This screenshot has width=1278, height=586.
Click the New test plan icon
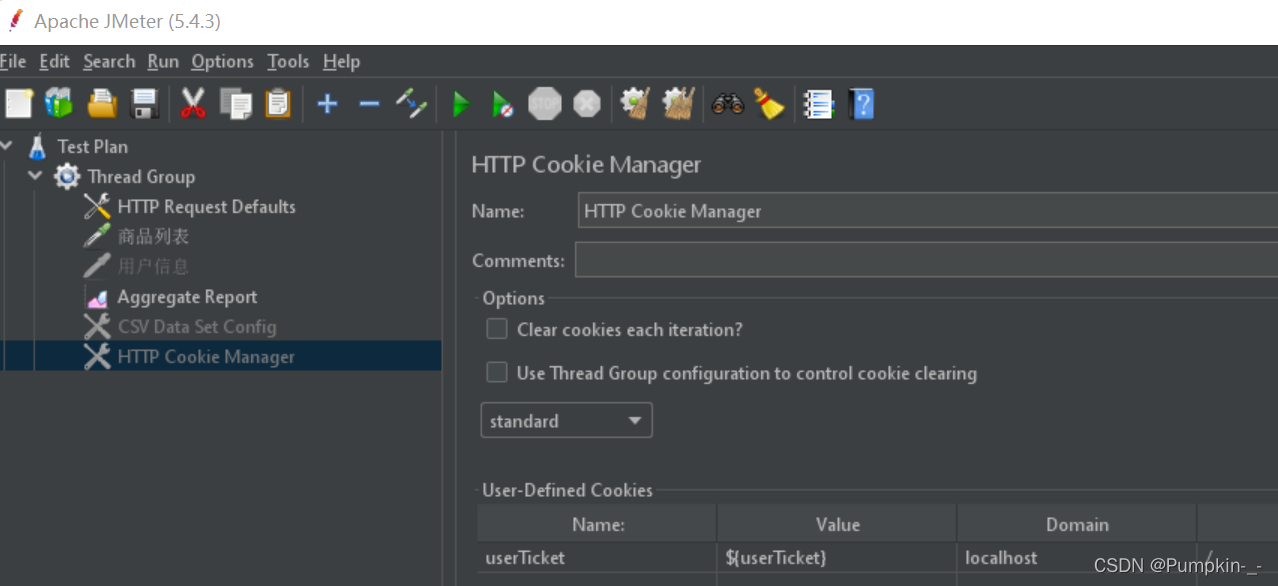(x=19, y=103)
